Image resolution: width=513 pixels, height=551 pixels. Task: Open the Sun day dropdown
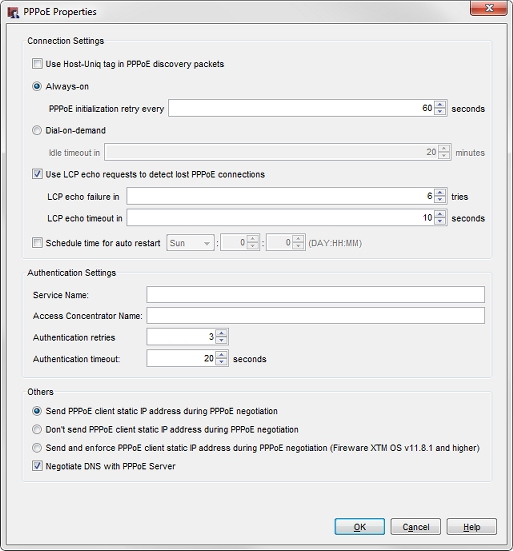tap(190, 243)
